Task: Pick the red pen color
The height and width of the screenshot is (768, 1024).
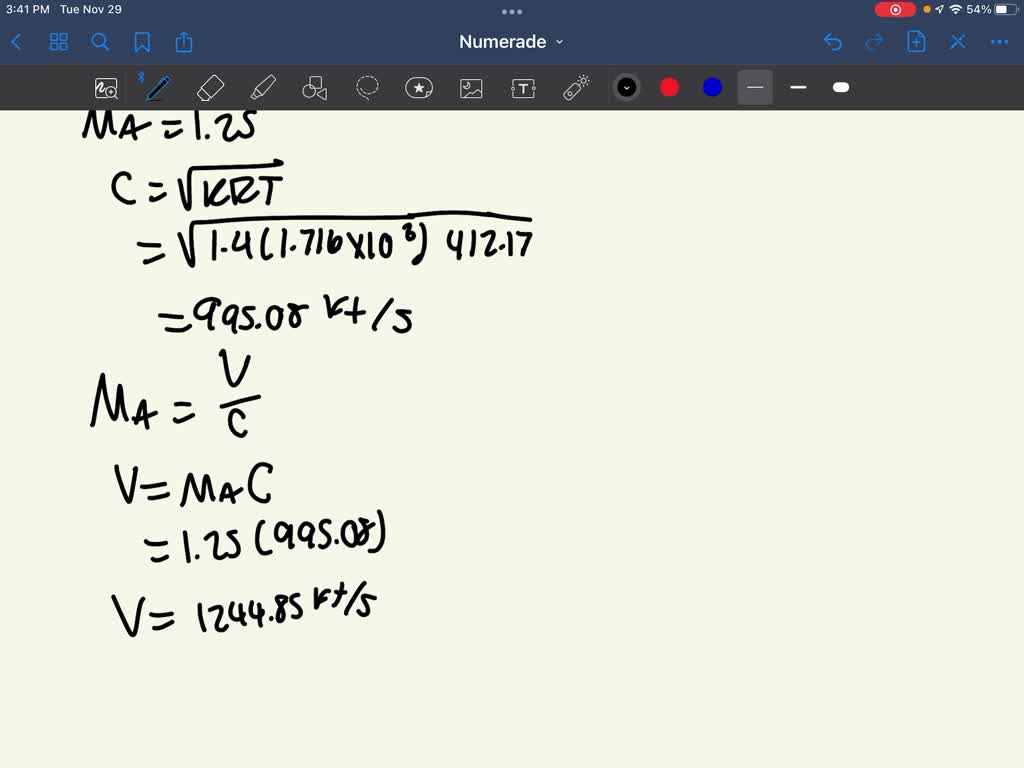Action: 670,88
